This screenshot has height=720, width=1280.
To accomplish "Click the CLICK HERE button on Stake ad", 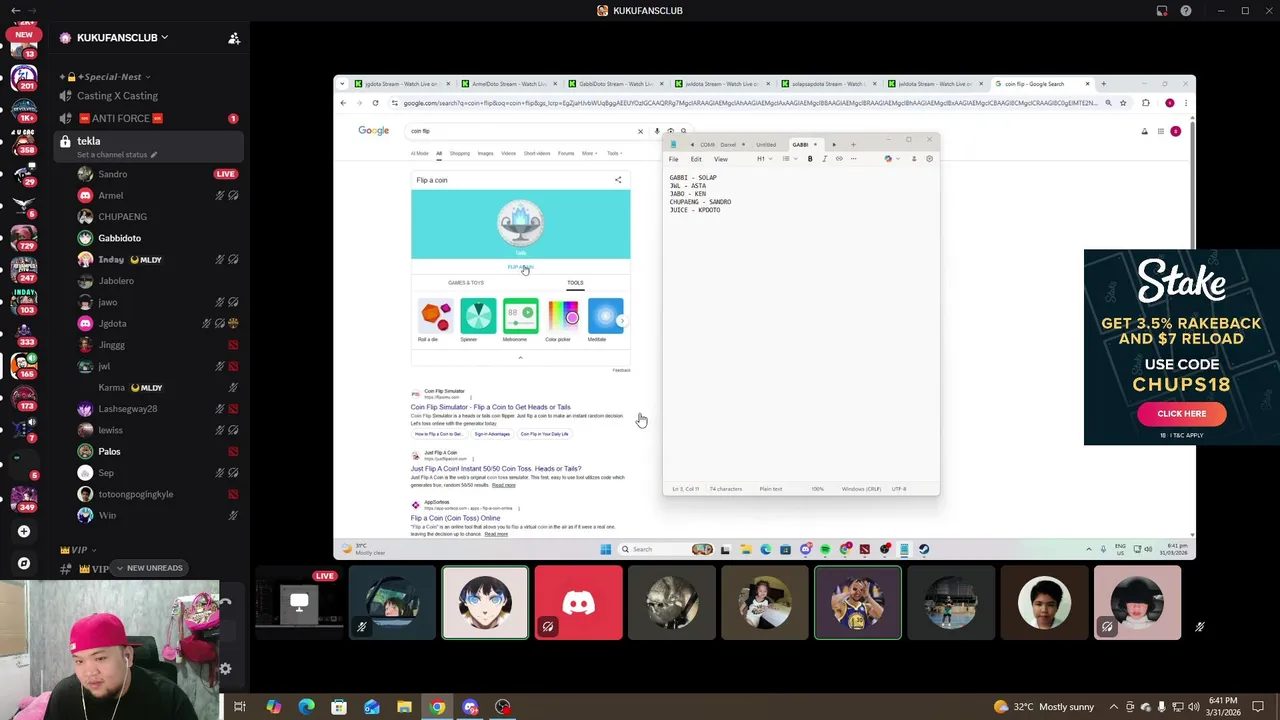I will [1181, 414].
